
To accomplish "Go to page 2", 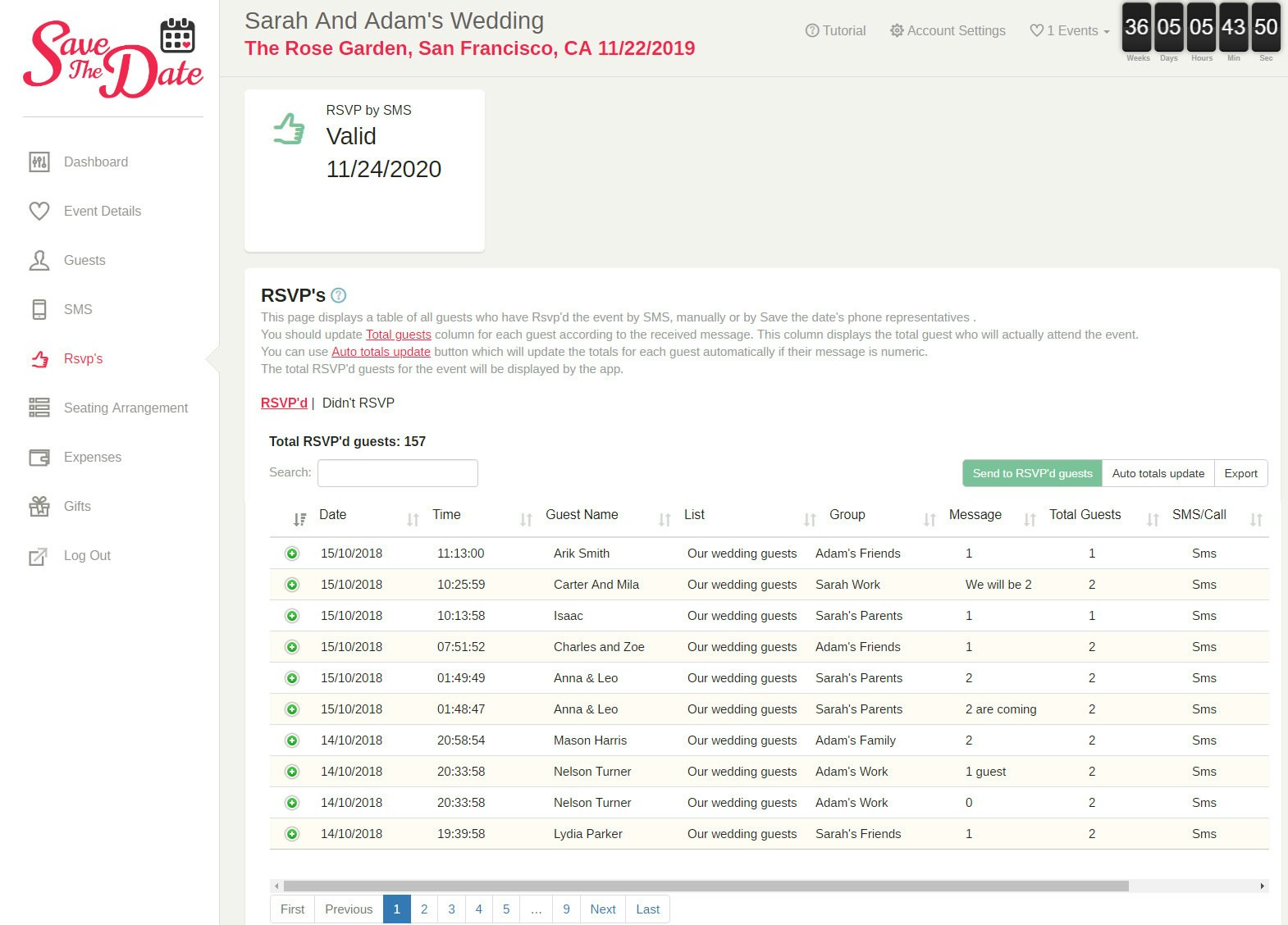I will click(x=424, y=909).
